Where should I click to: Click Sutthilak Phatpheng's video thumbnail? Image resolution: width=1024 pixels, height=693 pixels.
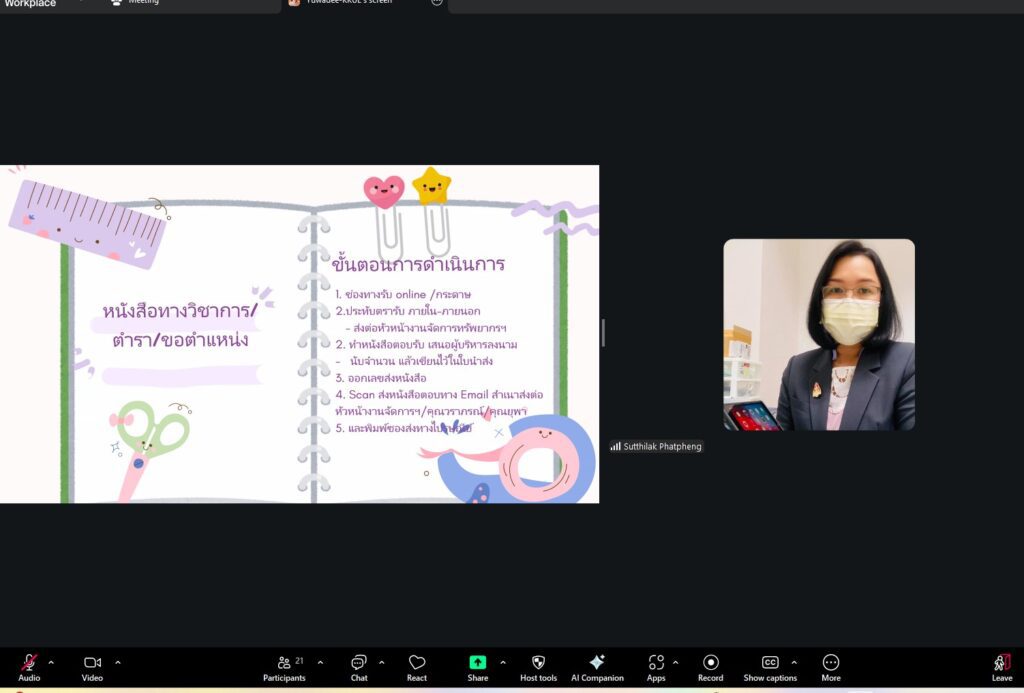819,334
